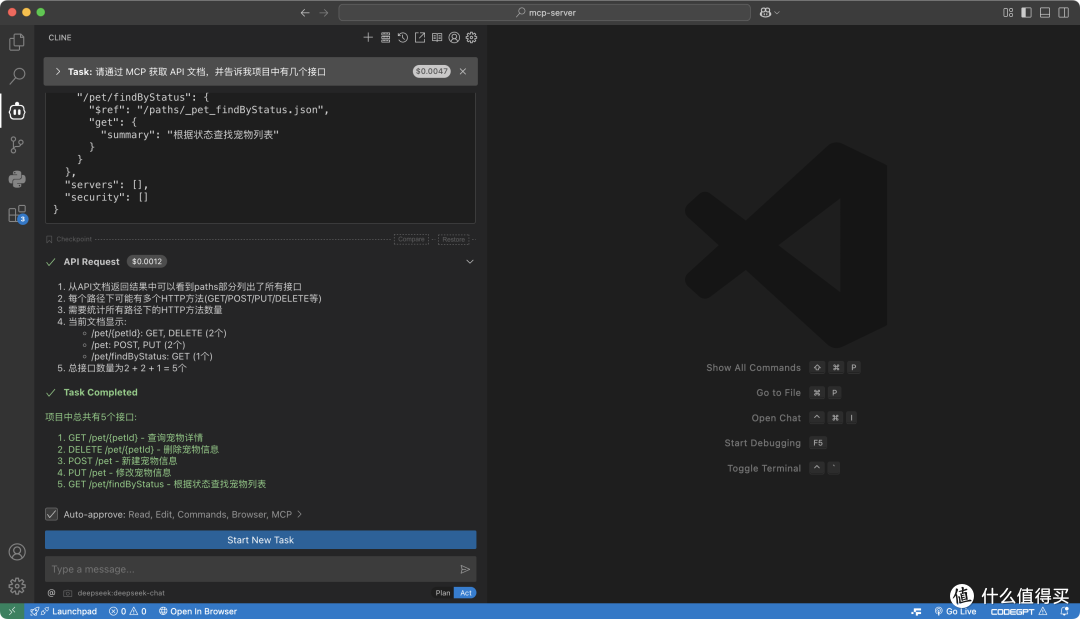This screenshot has width=1080, height=619.
Task: Open the Explorer view in activity bar
Action: pyautogui.click(x=17, y=42)
